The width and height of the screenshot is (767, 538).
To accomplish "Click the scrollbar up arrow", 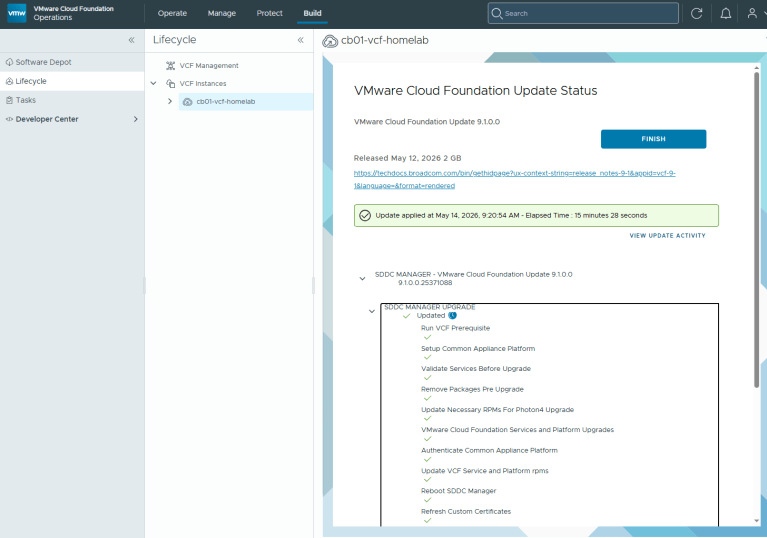I will click(x=756, y=68).
